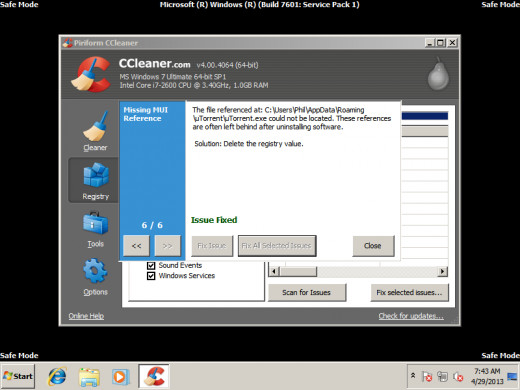The image size is (520, 390).
Task: Open the Cleaner section
Action: [x=95, y=132]
